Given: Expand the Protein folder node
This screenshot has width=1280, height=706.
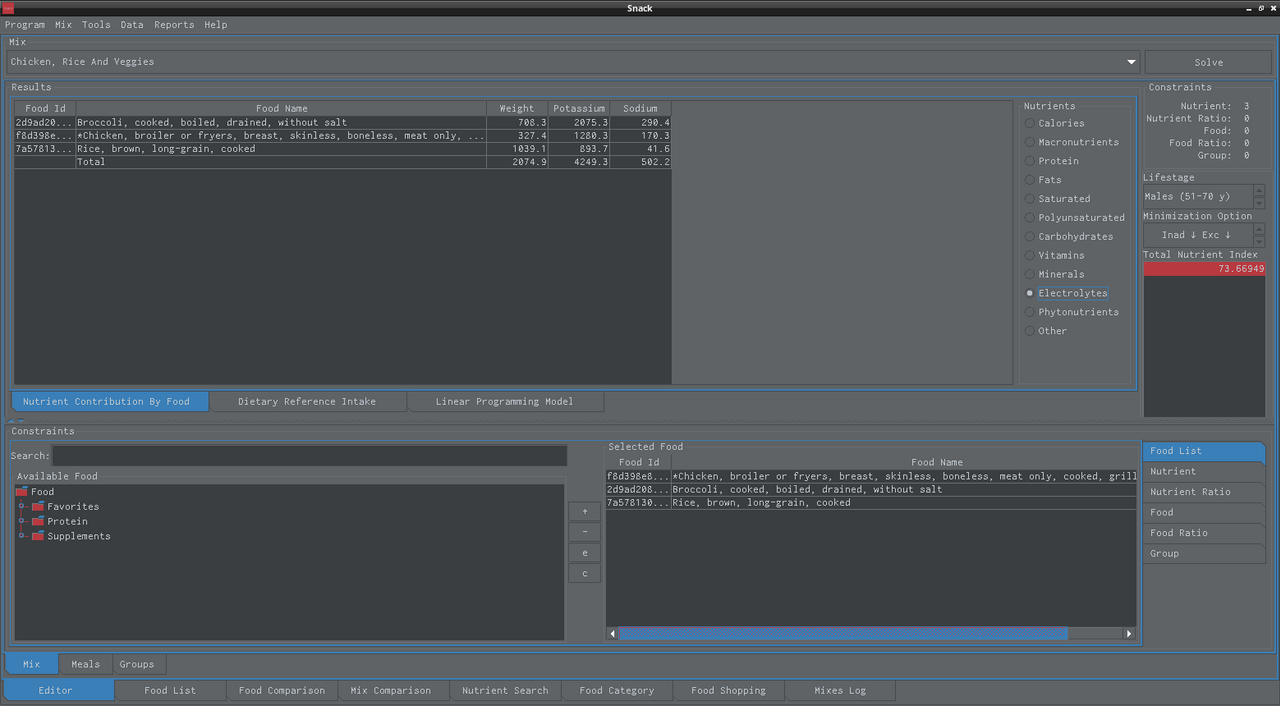Looking at the screenshot, I should click(x=22, y=522).
